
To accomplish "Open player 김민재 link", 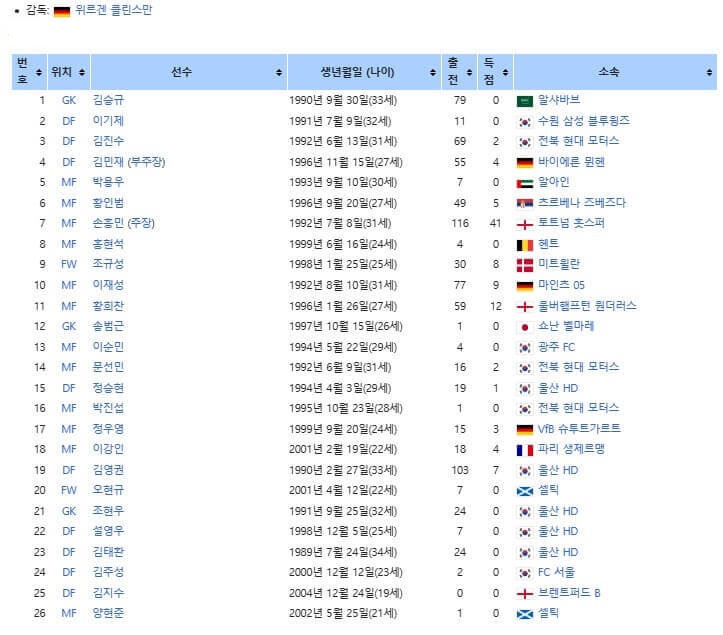I will coord(108,162).
